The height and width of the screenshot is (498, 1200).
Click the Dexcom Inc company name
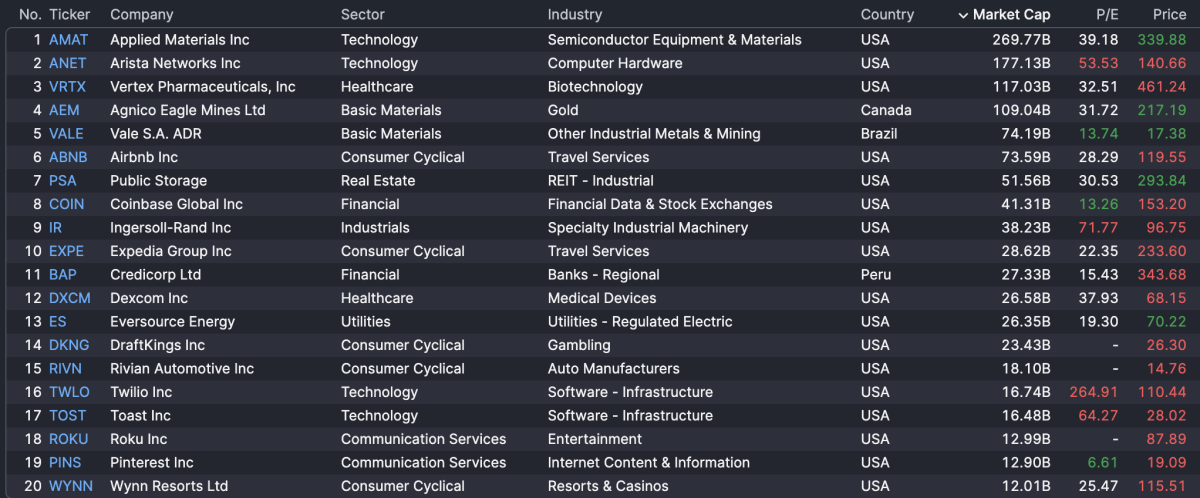tap(149, 298)
